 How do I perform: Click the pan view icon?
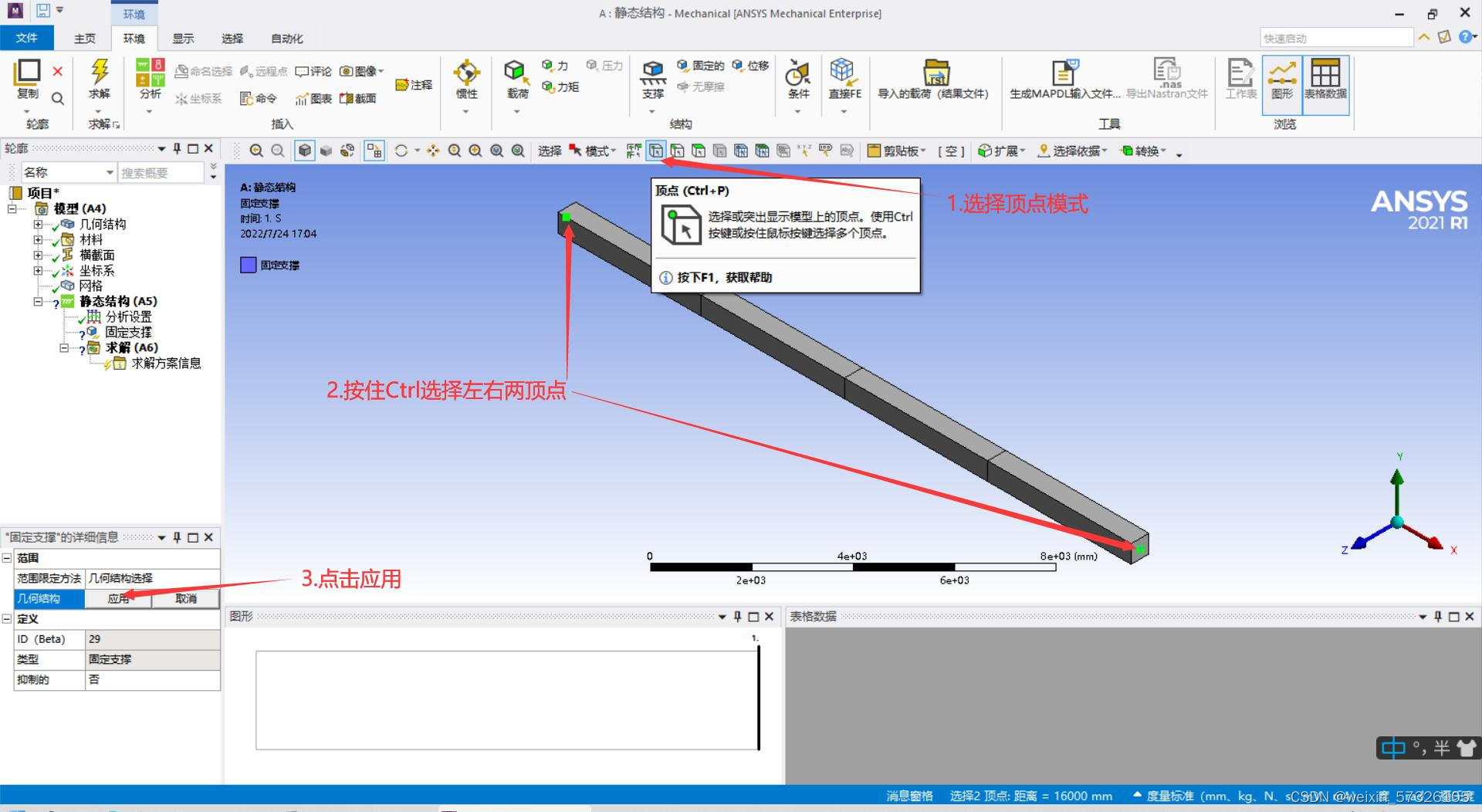433,151
